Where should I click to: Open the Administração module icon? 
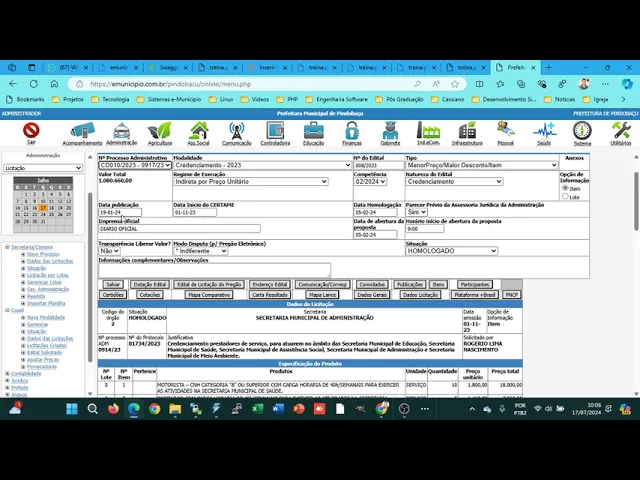point(122,131)
